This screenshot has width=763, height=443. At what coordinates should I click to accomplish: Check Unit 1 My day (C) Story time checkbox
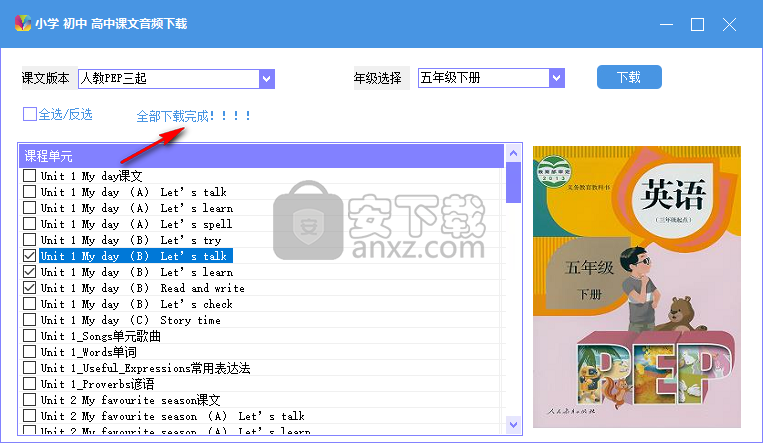pos(30,320)
